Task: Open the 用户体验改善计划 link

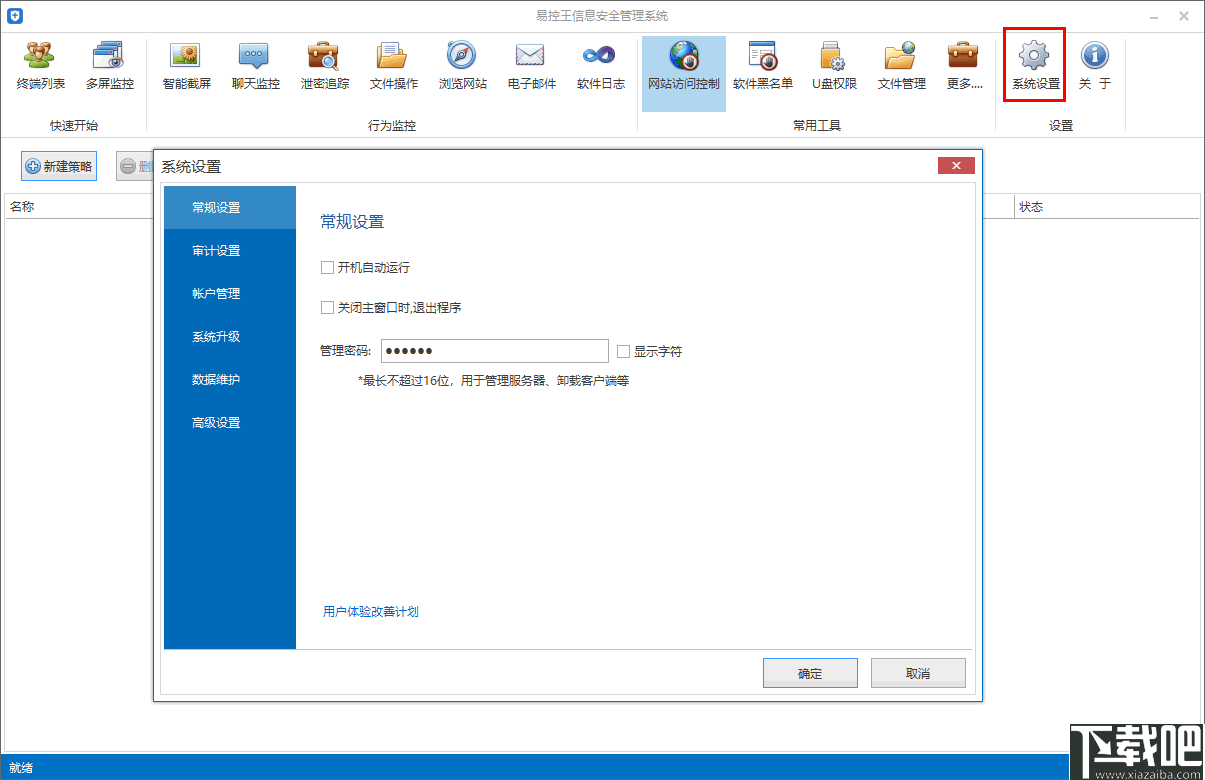Action: (370, 611)
